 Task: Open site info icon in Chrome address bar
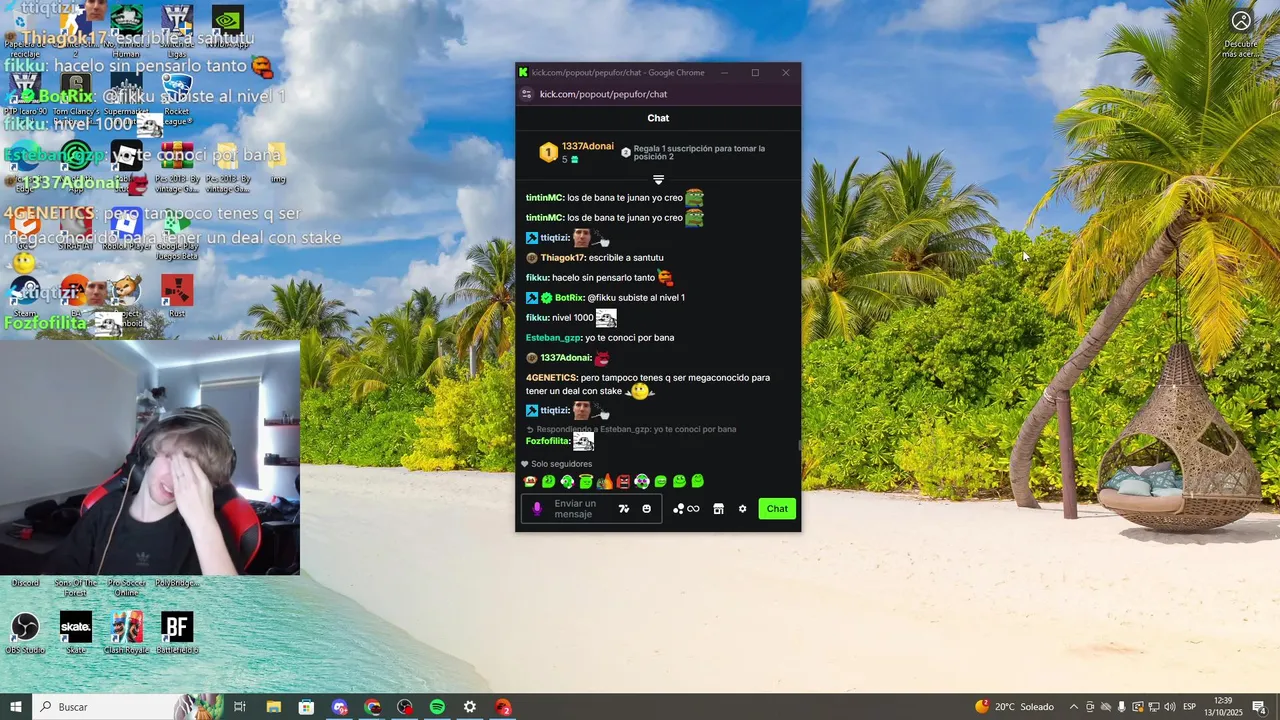(527, 94)
